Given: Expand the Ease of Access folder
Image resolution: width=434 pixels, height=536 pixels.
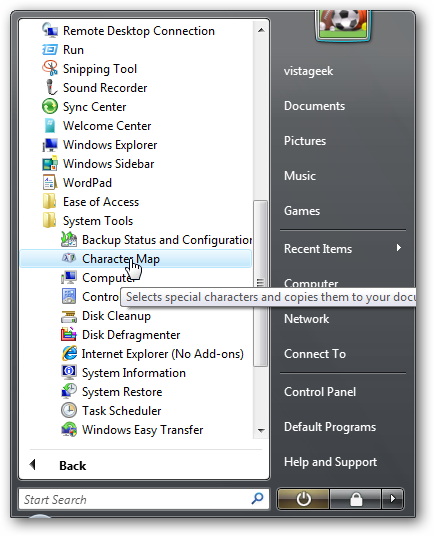Looking at the screenshot, I should (x=91, y=202).
